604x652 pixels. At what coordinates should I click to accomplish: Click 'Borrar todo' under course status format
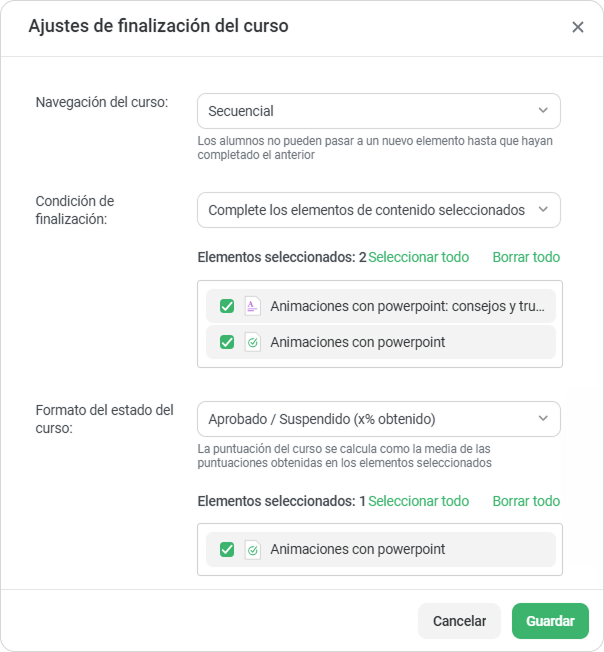(526, 501)
